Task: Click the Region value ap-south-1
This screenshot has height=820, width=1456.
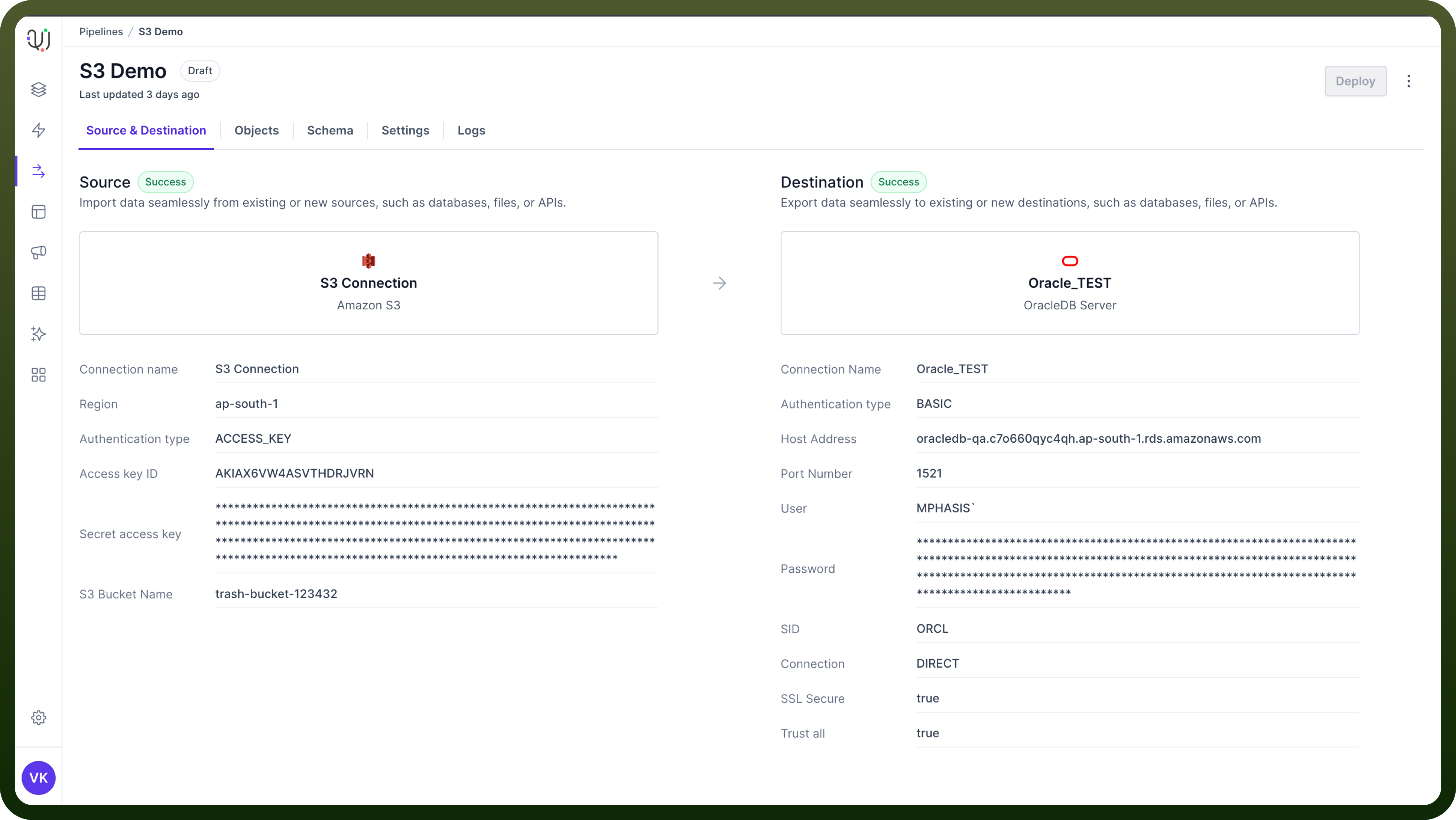Action: click(246, 404)
